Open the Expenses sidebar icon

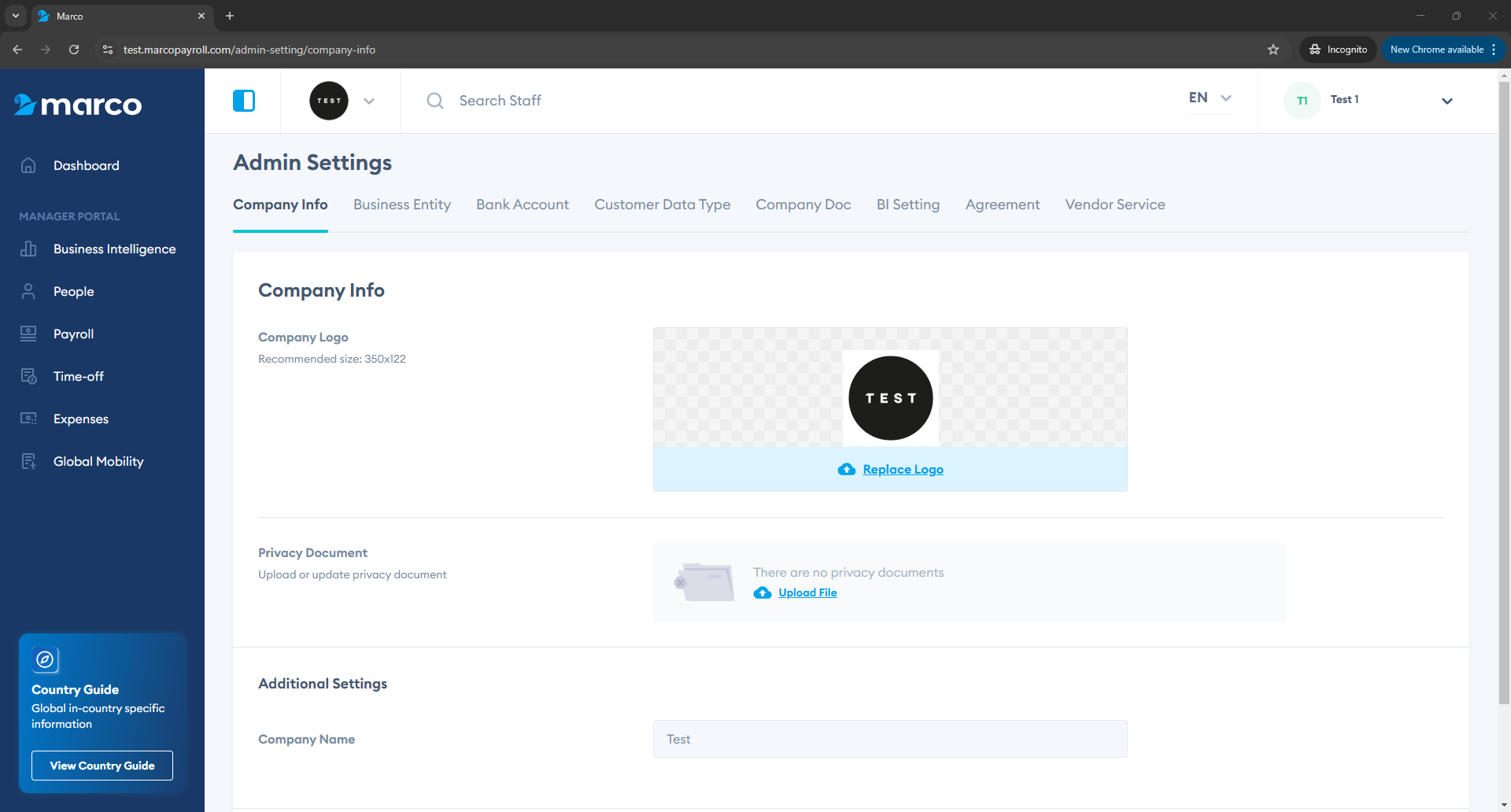tap(28, 419)
